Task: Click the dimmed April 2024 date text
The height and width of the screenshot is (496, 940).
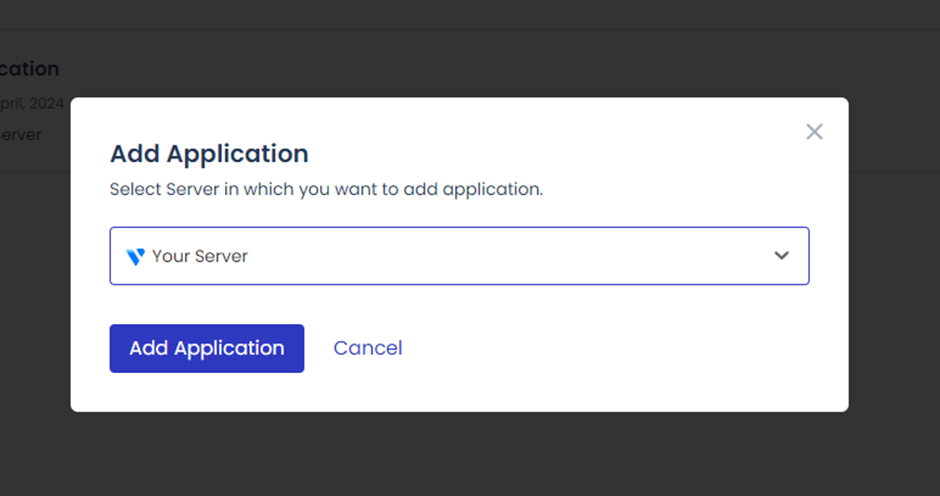Action: point(32,102)
